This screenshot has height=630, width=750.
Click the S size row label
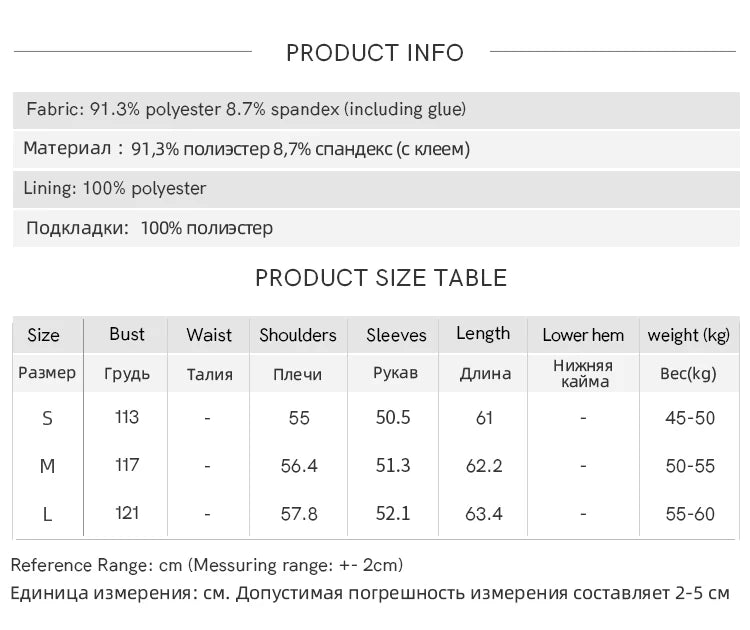point(47,418)
